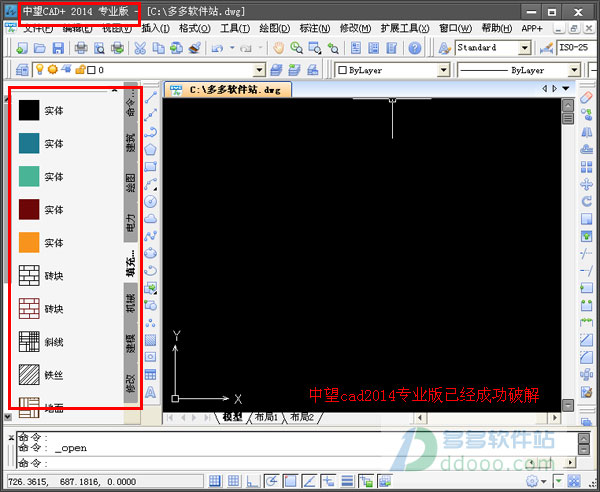The width and height of the screenshot is (600, 492).
Task: Expand the Undo history dropdown arrow
Action: point(232,48)
